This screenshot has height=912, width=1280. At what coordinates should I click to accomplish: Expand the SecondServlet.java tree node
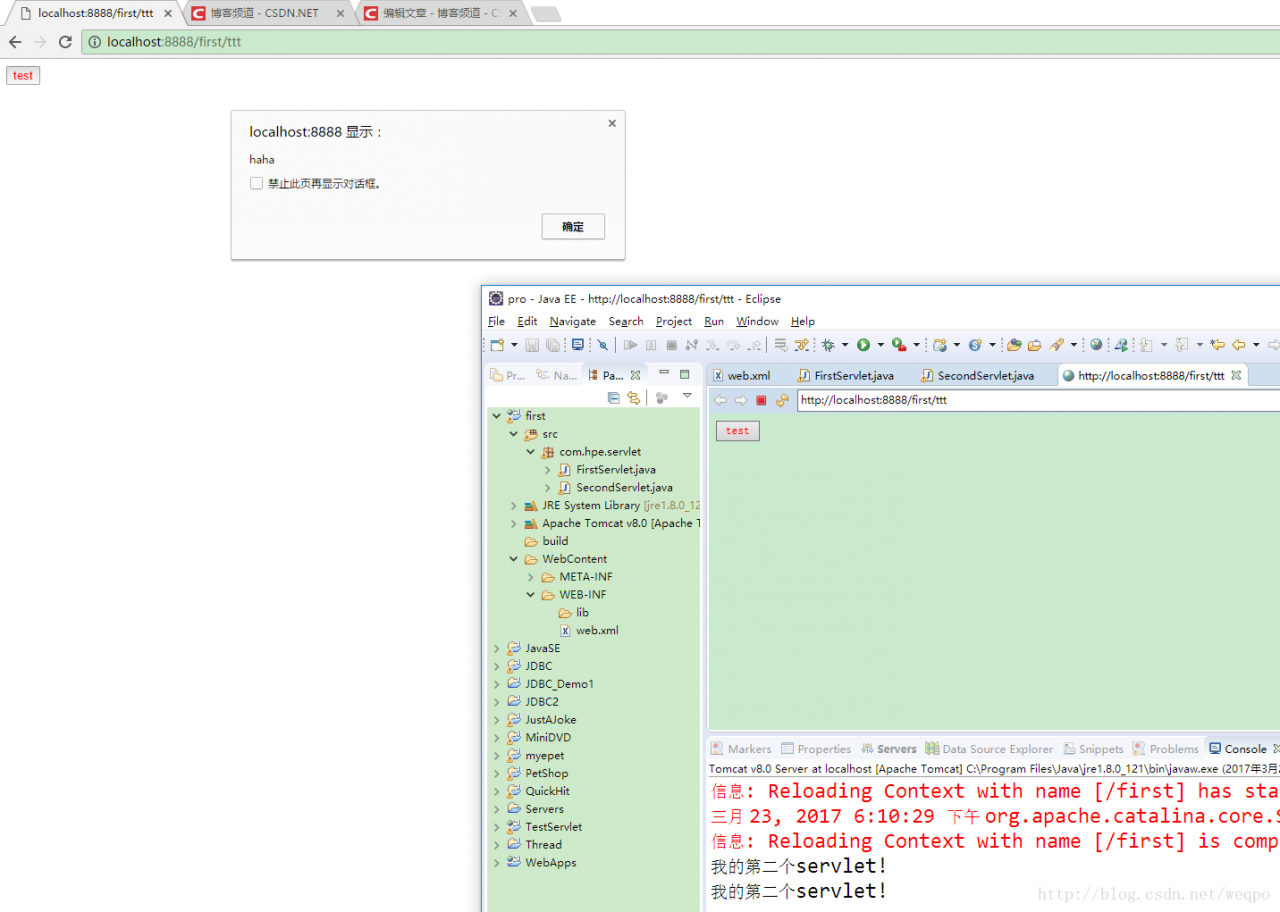(x=548, y=488)
